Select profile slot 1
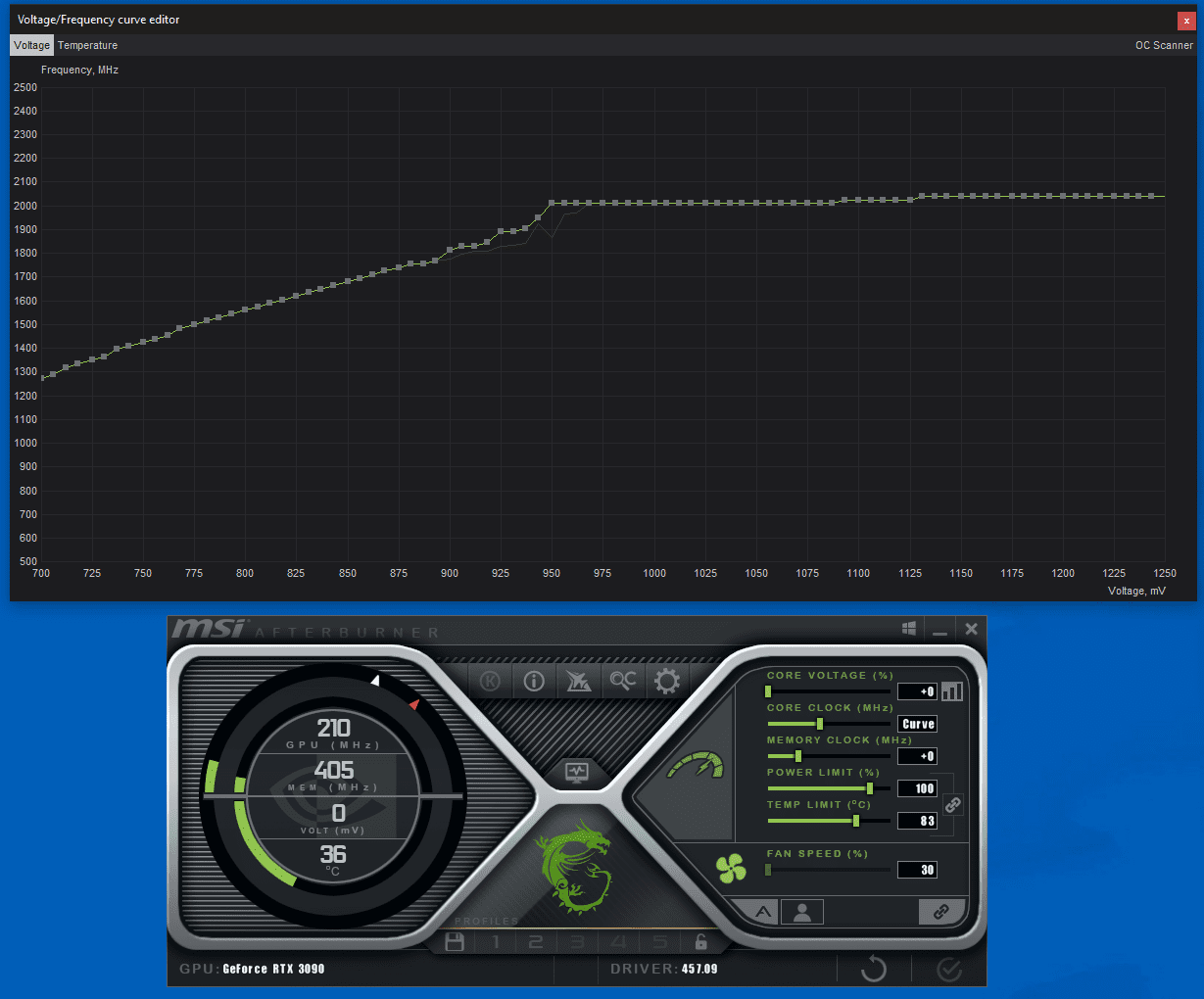 tap(497, 942)
